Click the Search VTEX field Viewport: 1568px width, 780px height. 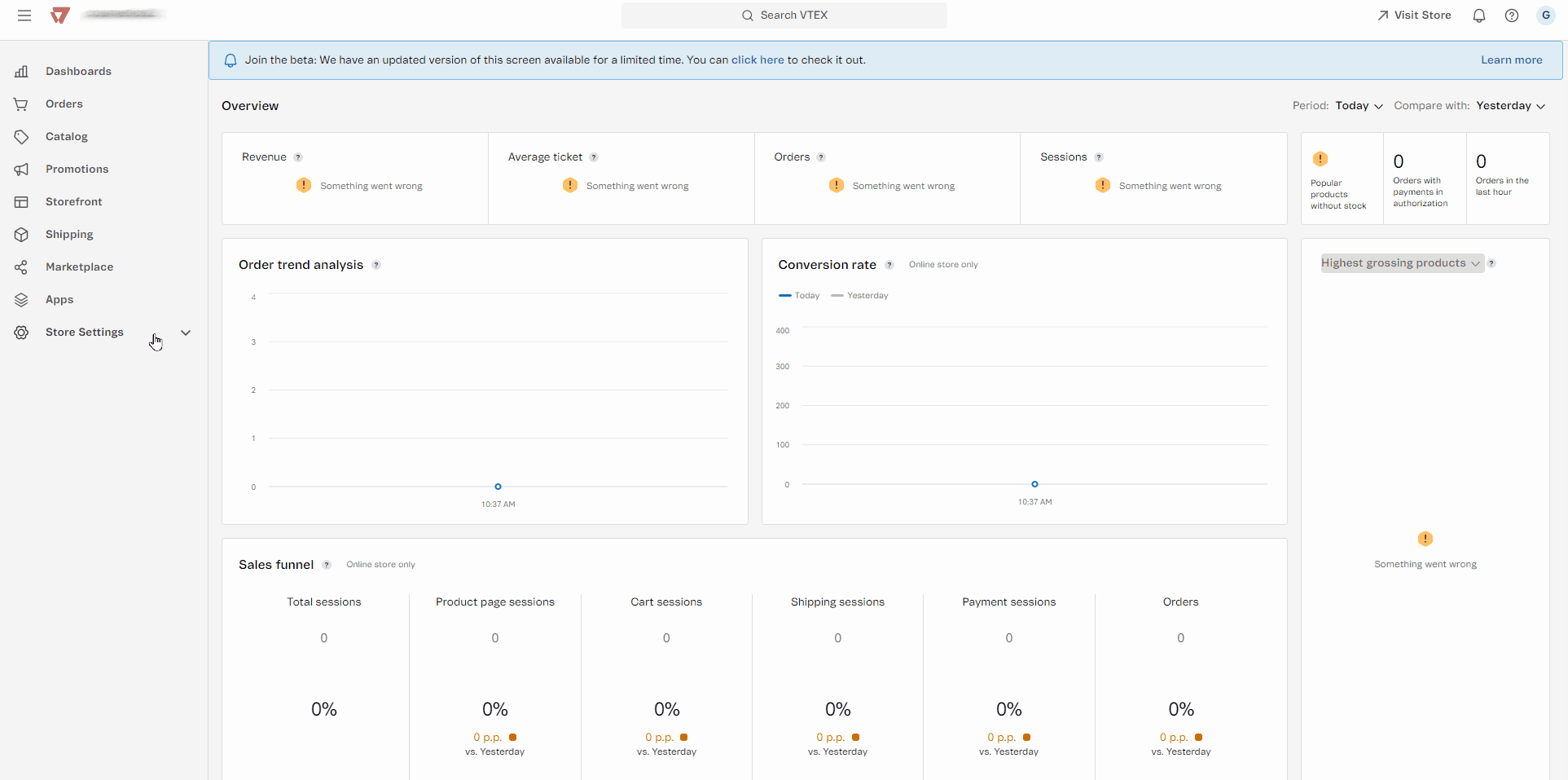[784, 15]
